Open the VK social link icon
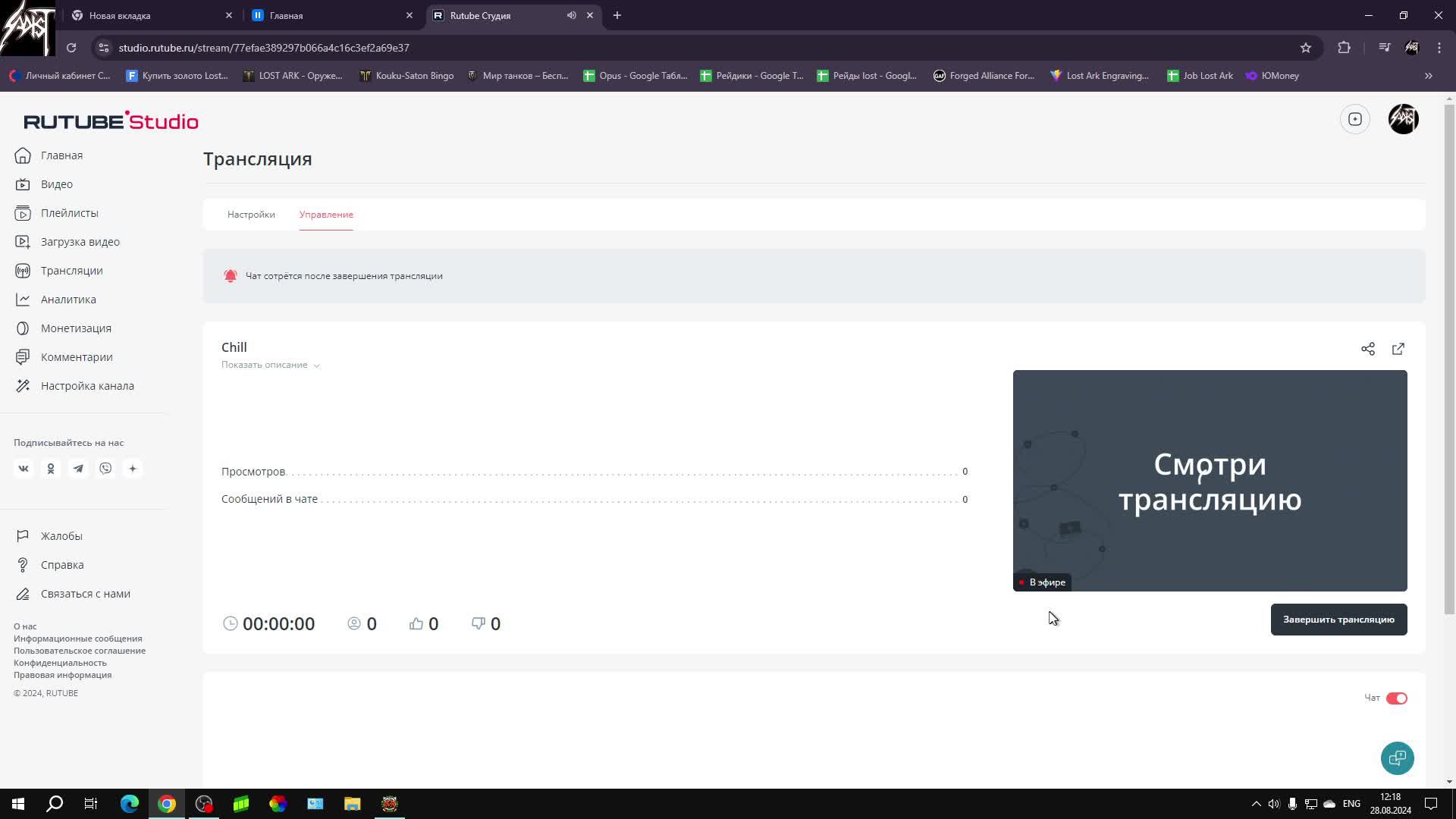This screenshot has height=819, width=1456. (x=24, y=469)
